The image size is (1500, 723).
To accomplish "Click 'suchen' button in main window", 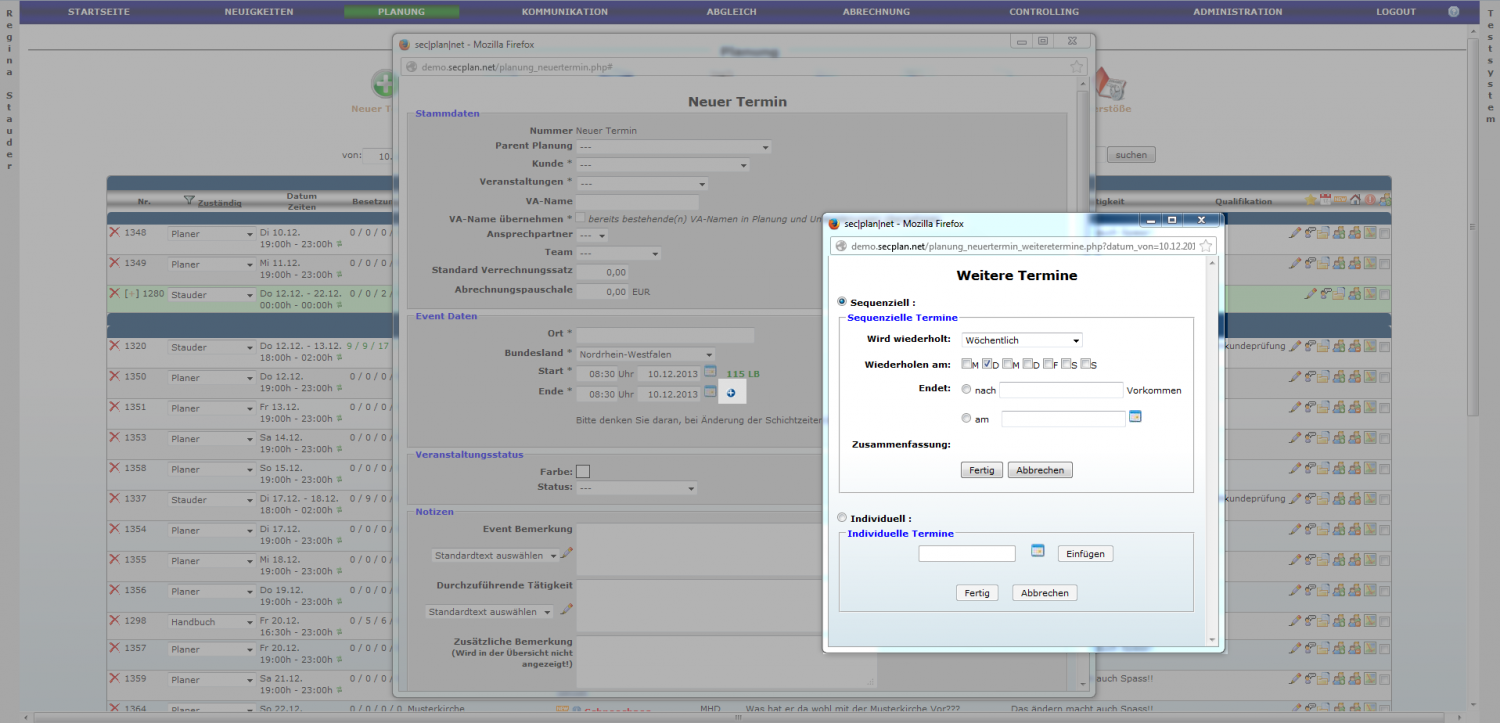I will click(1131, 155).
